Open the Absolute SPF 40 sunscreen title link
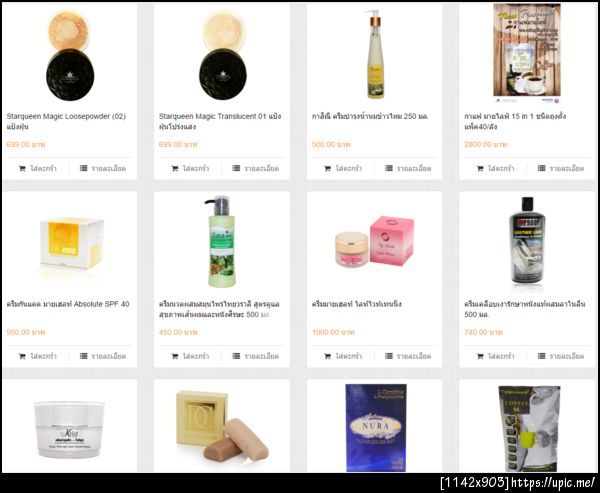Image resolution: width=600 pixels, height=493 pixels. click(68, 304)
